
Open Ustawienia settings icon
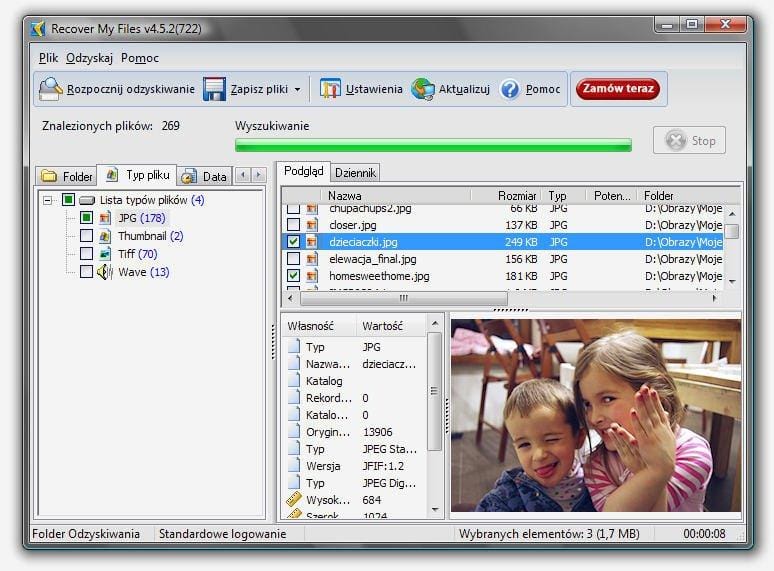coord(330,89)
